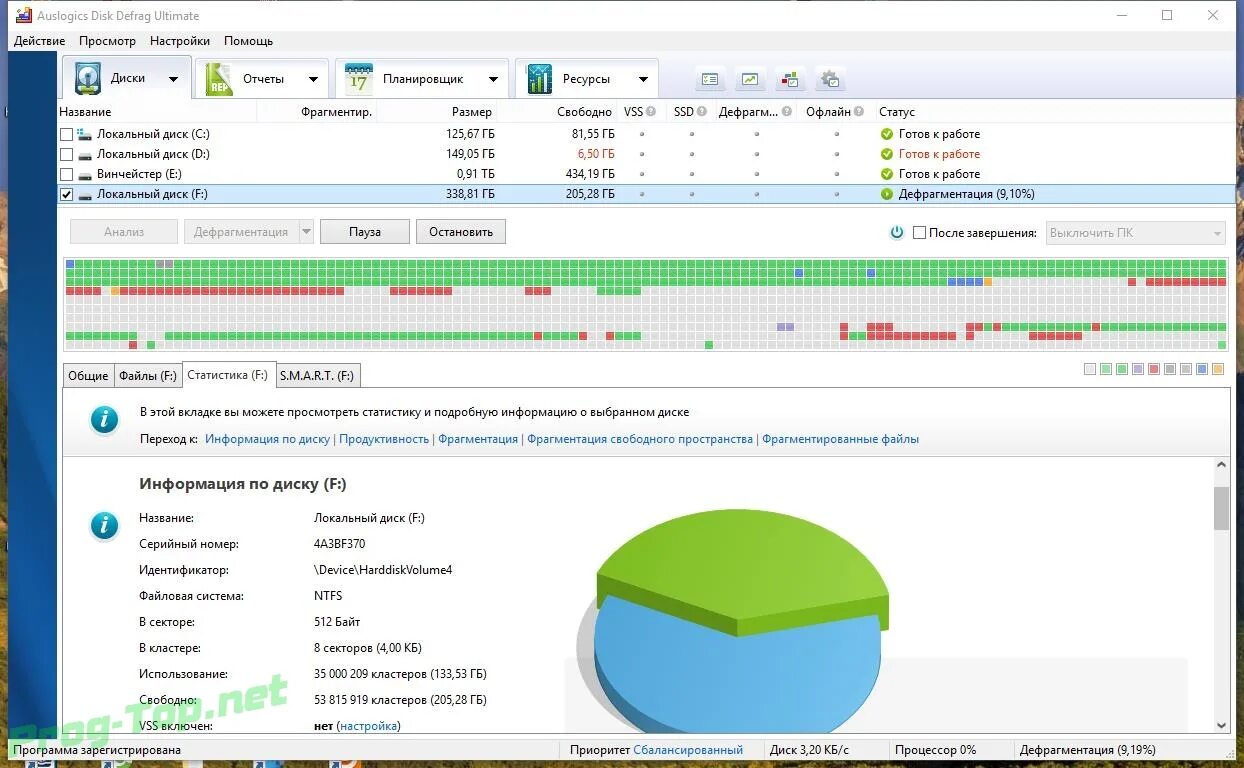Screen dimensions: 1244x768
Task: Click the help icon next to SSD
Action: pyautogui.click(x=702, y=112)
